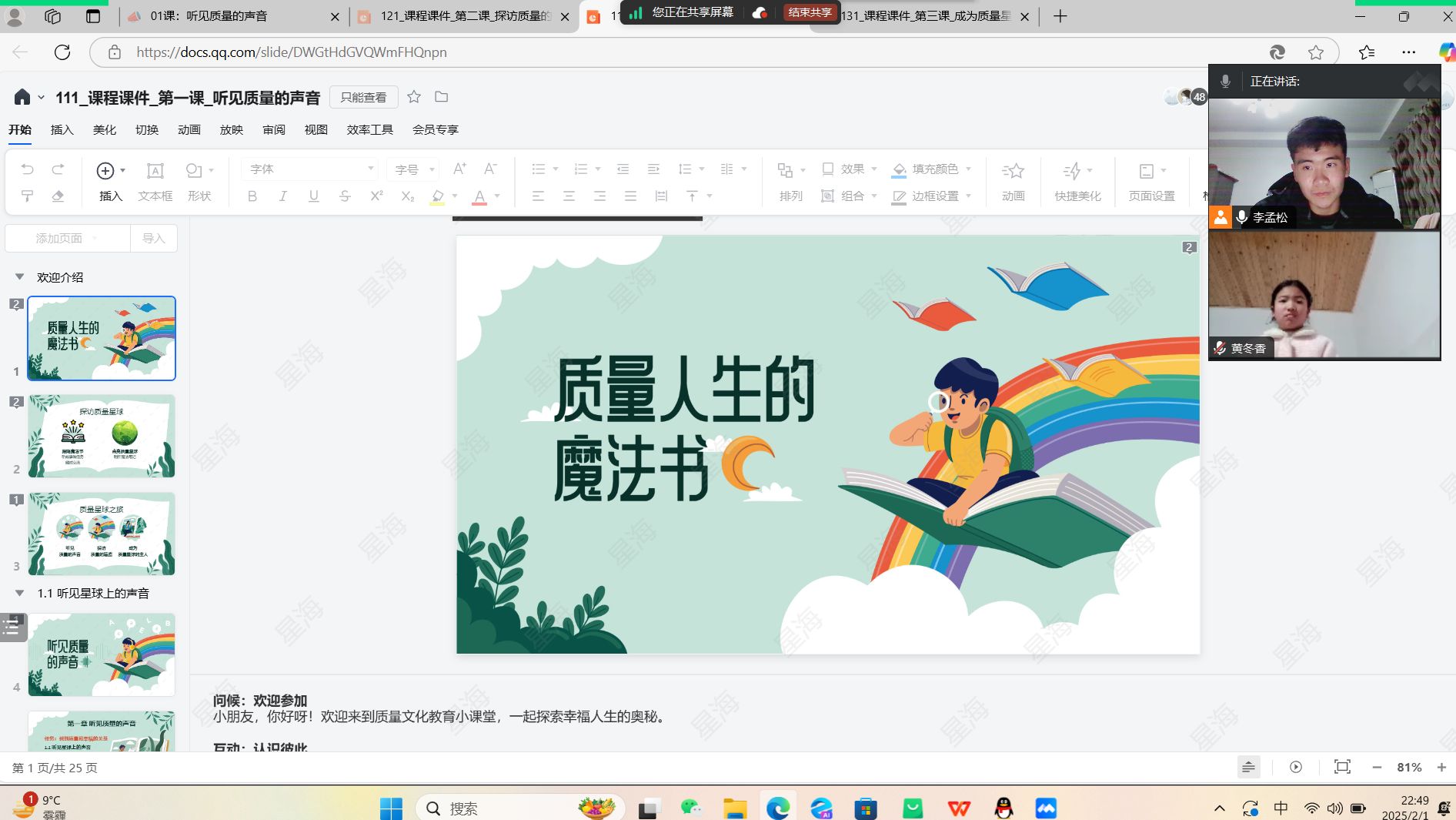Click the 只能查看 button
The width and height of the screenshot is (1456, 820).
point(363,97)
